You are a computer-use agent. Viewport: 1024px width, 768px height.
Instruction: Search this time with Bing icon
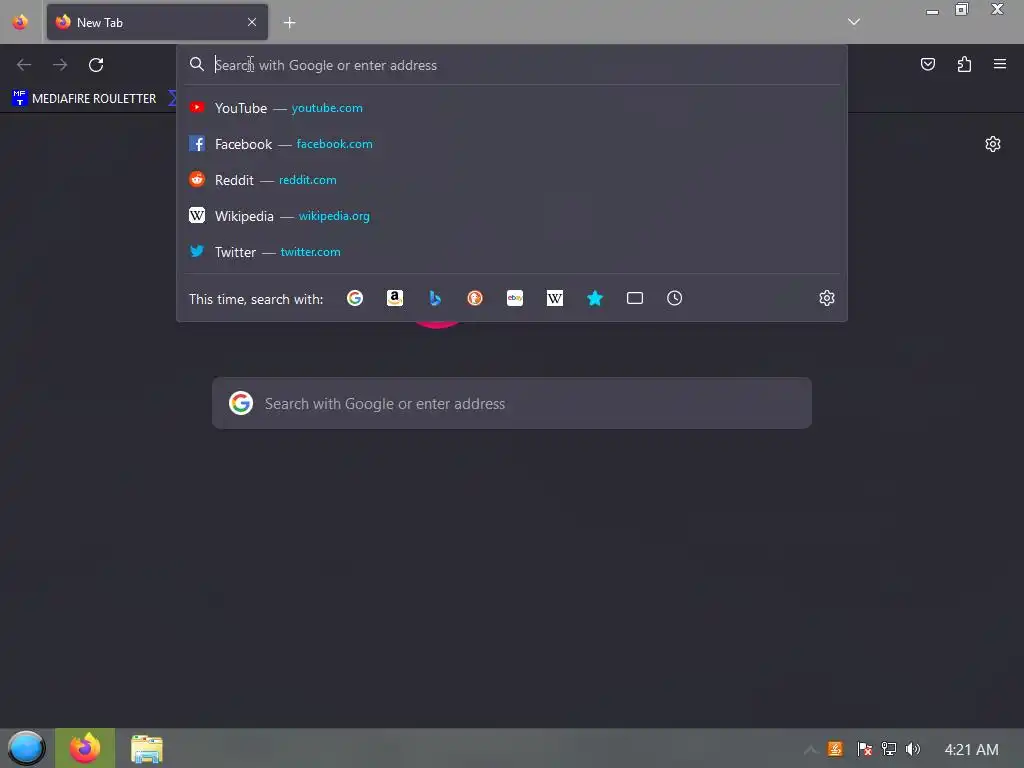tap(435, 298)
